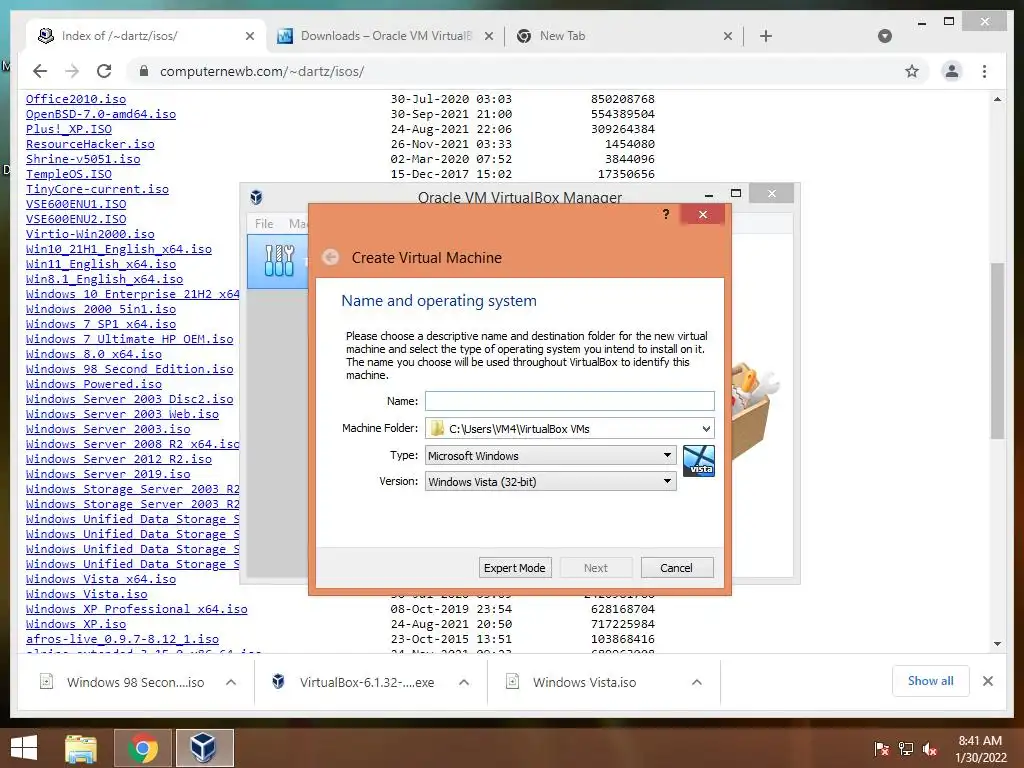Go back in Chrome browser
This screenshot has width=1024, height=768.
pos(40,71)
